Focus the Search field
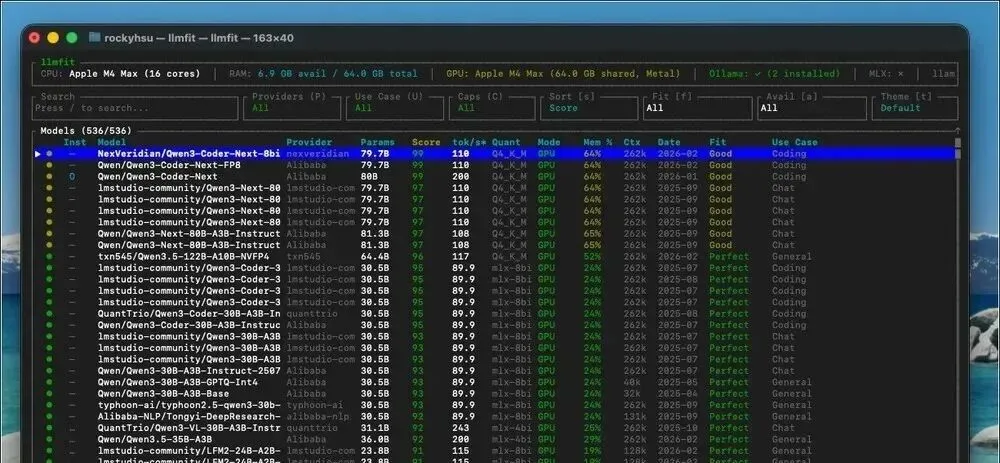 [135, 108]
